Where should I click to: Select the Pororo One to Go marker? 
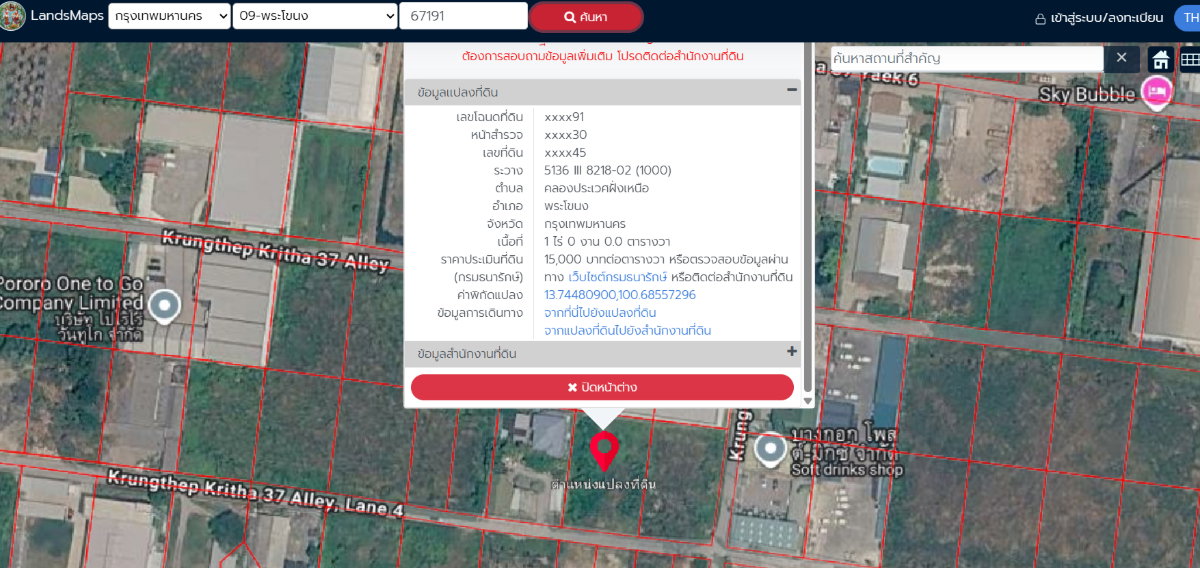[163, 306]
